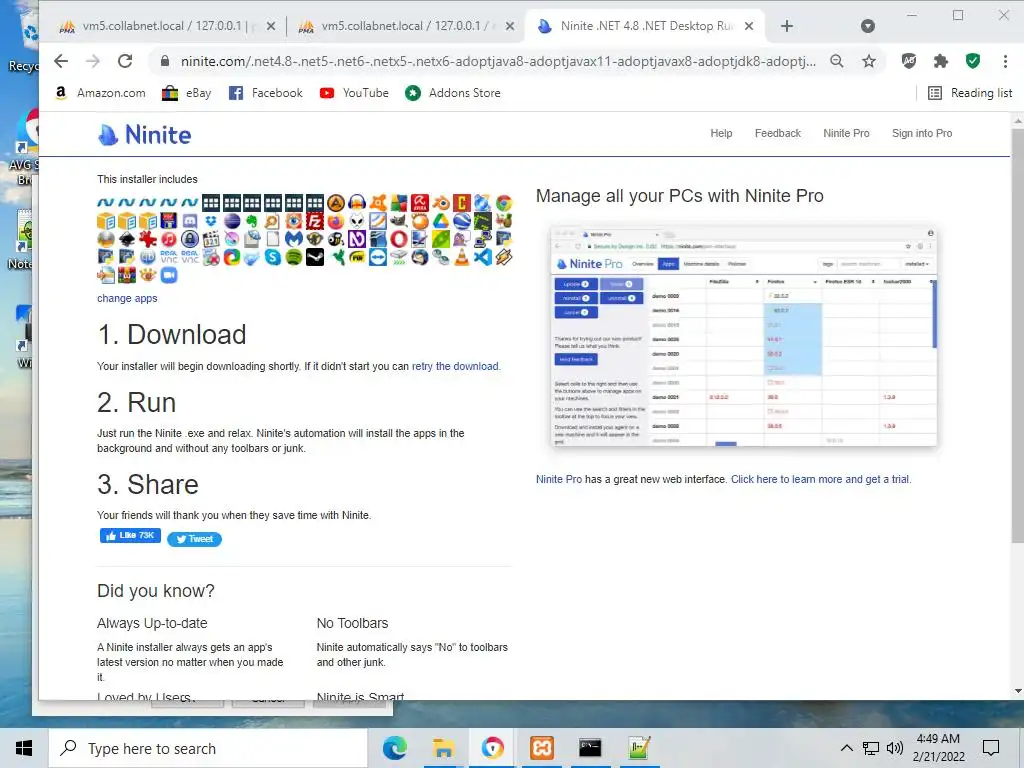The width and height of the screenshot is (1024, 768).
Task: Click the Visual Studio Code icon
Action: [483, 257]
